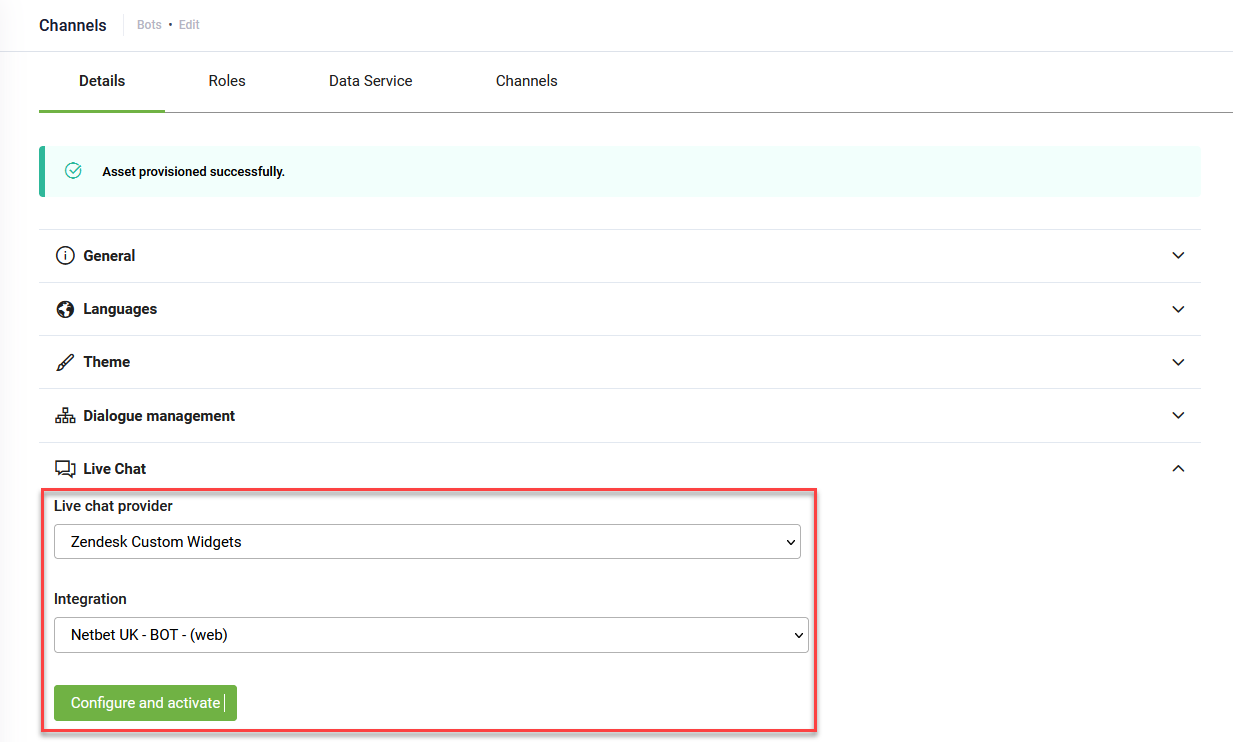Click the Live Chat section heading
Viewport: 1233px width, 742px height.
click(x=115, y=469)
